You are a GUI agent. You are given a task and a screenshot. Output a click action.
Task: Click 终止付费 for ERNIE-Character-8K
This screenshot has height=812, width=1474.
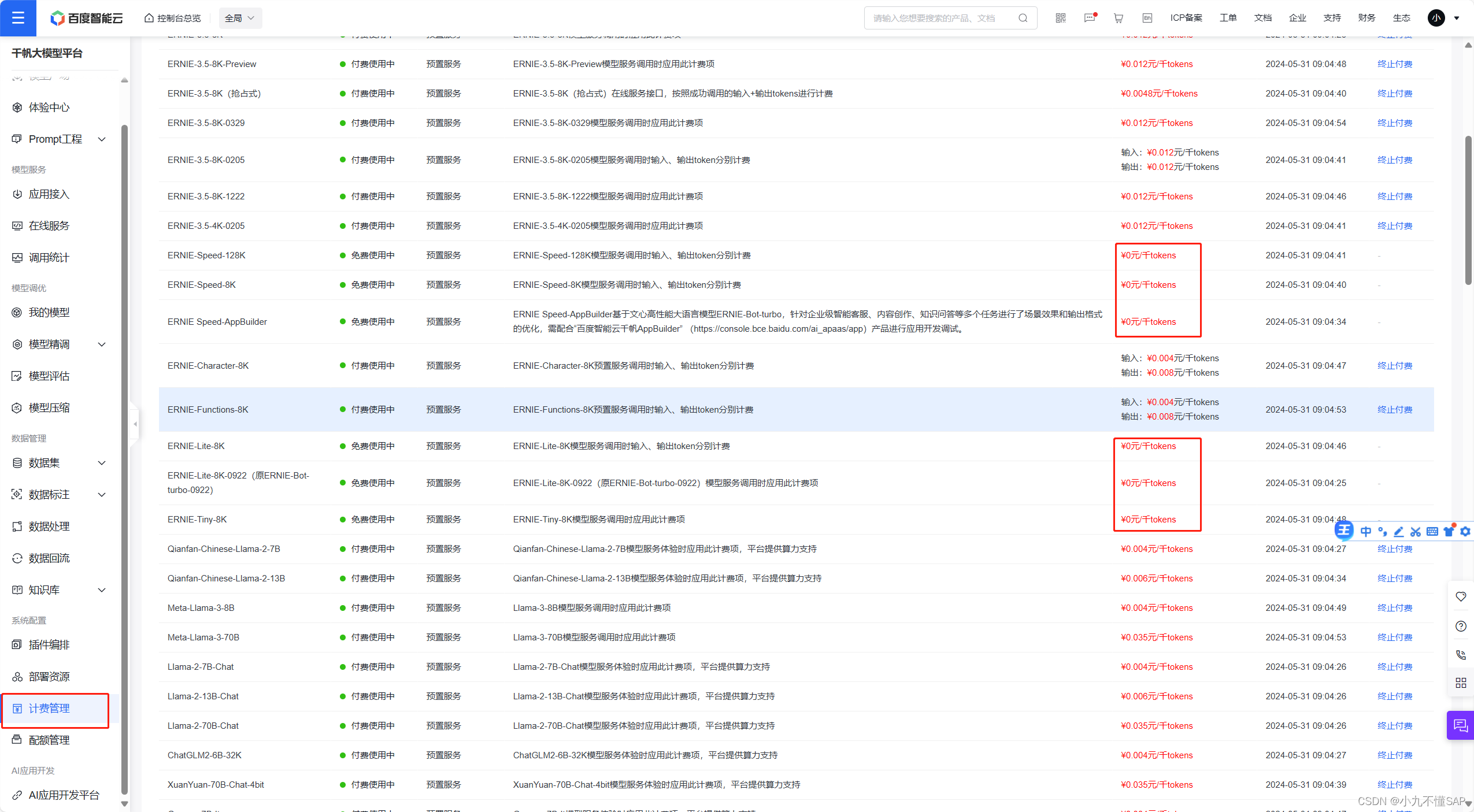pyautogui.click(x=1395, y=366)
